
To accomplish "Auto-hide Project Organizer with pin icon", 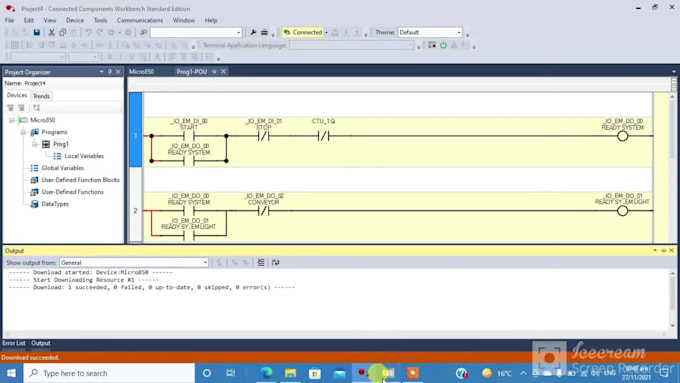I will (x=110, y=72).
